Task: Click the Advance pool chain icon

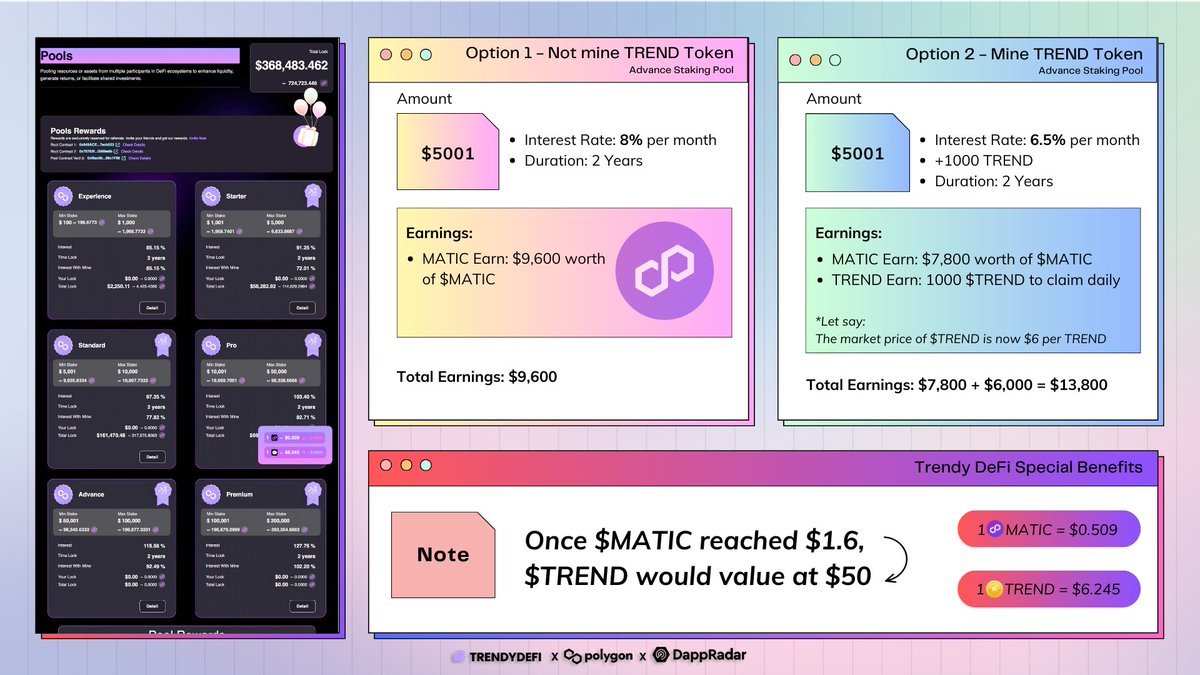Action: (x=63, y=494)
